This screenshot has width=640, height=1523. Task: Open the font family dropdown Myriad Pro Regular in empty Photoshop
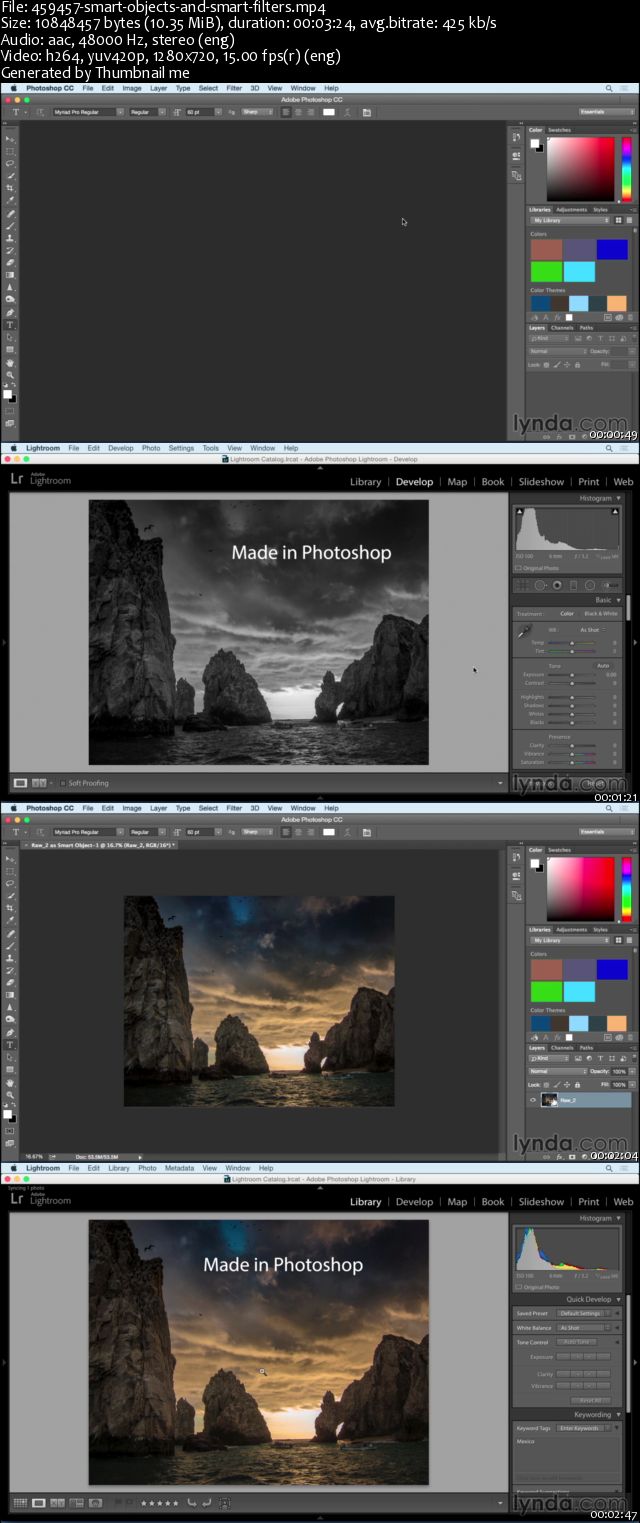[86, 112]
